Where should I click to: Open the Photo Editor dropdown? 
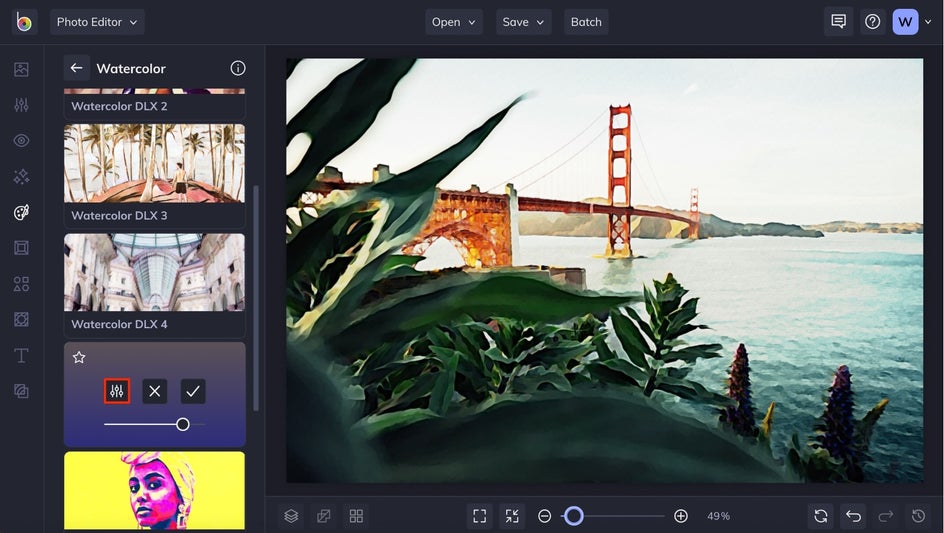tap(97, 22)
